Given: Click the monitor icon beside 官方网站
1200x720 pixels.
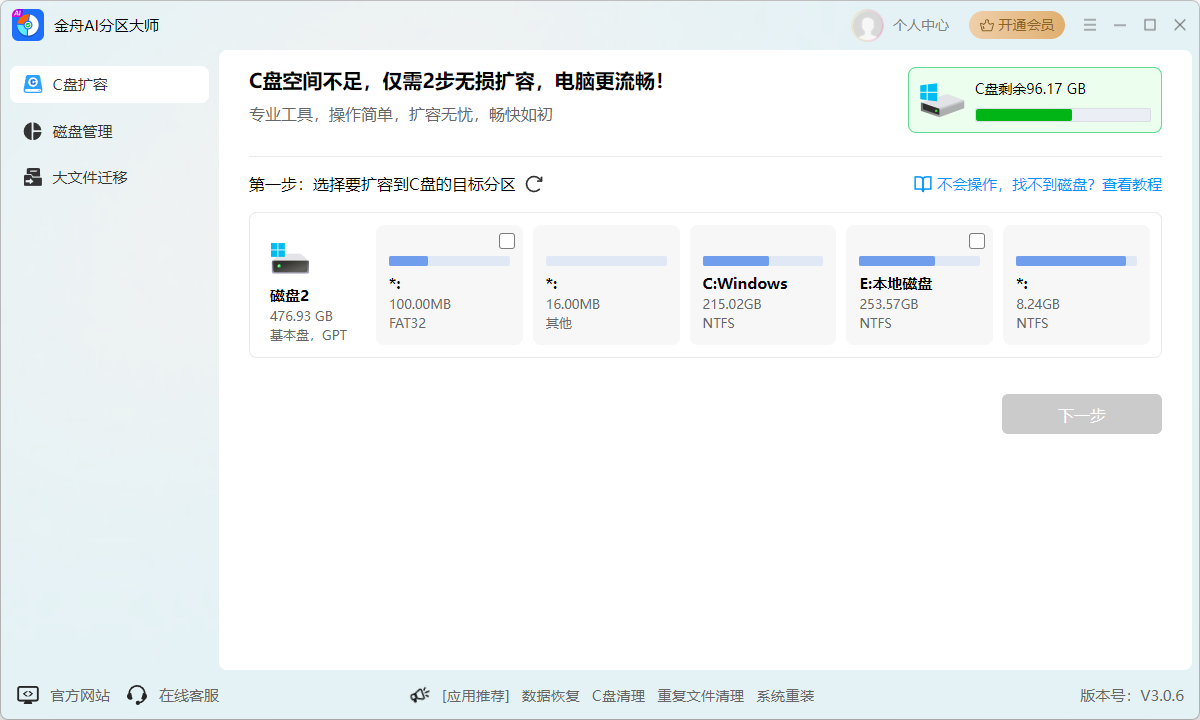Looking at the screenshot, I should coord(28,695).
